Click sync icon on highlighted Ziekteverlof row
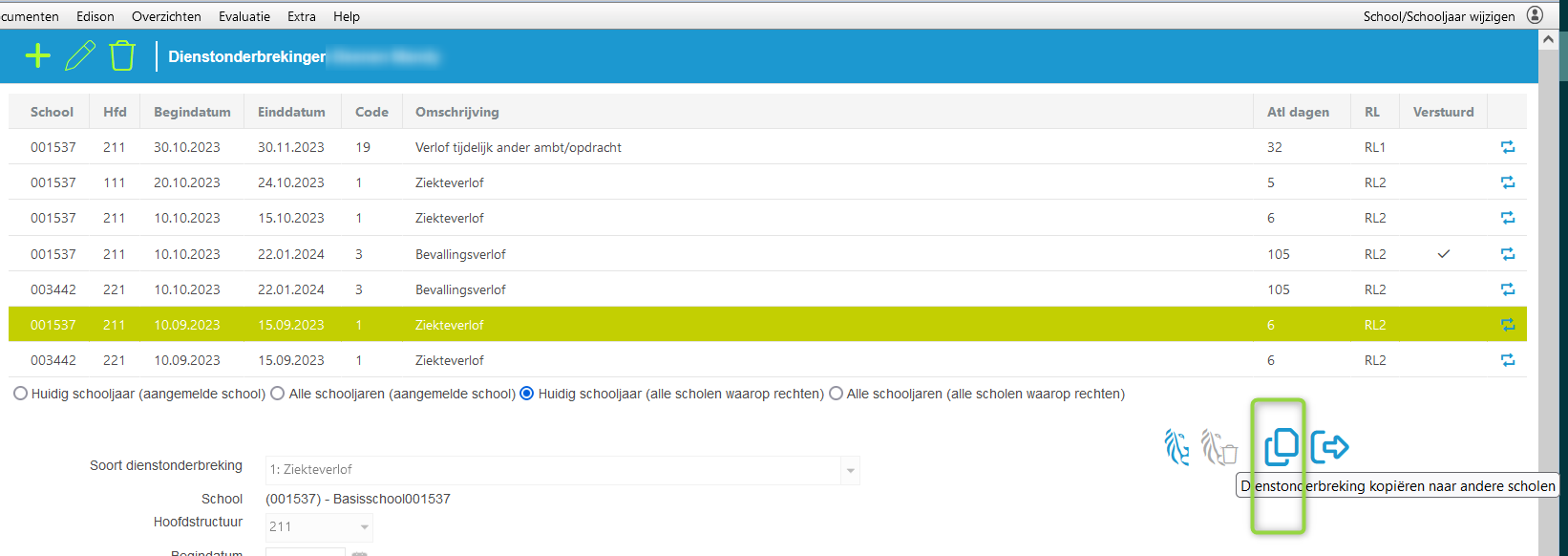The image size is (1568, 556). coord(1507,325)
